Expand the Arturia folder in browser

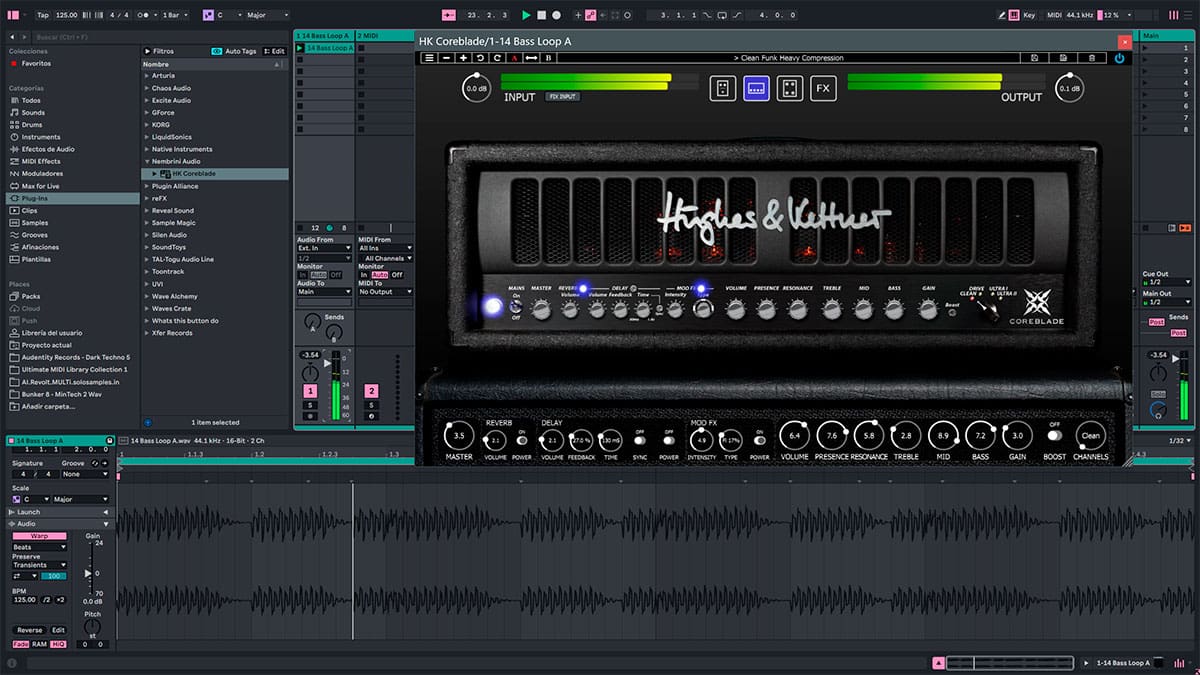147,76
